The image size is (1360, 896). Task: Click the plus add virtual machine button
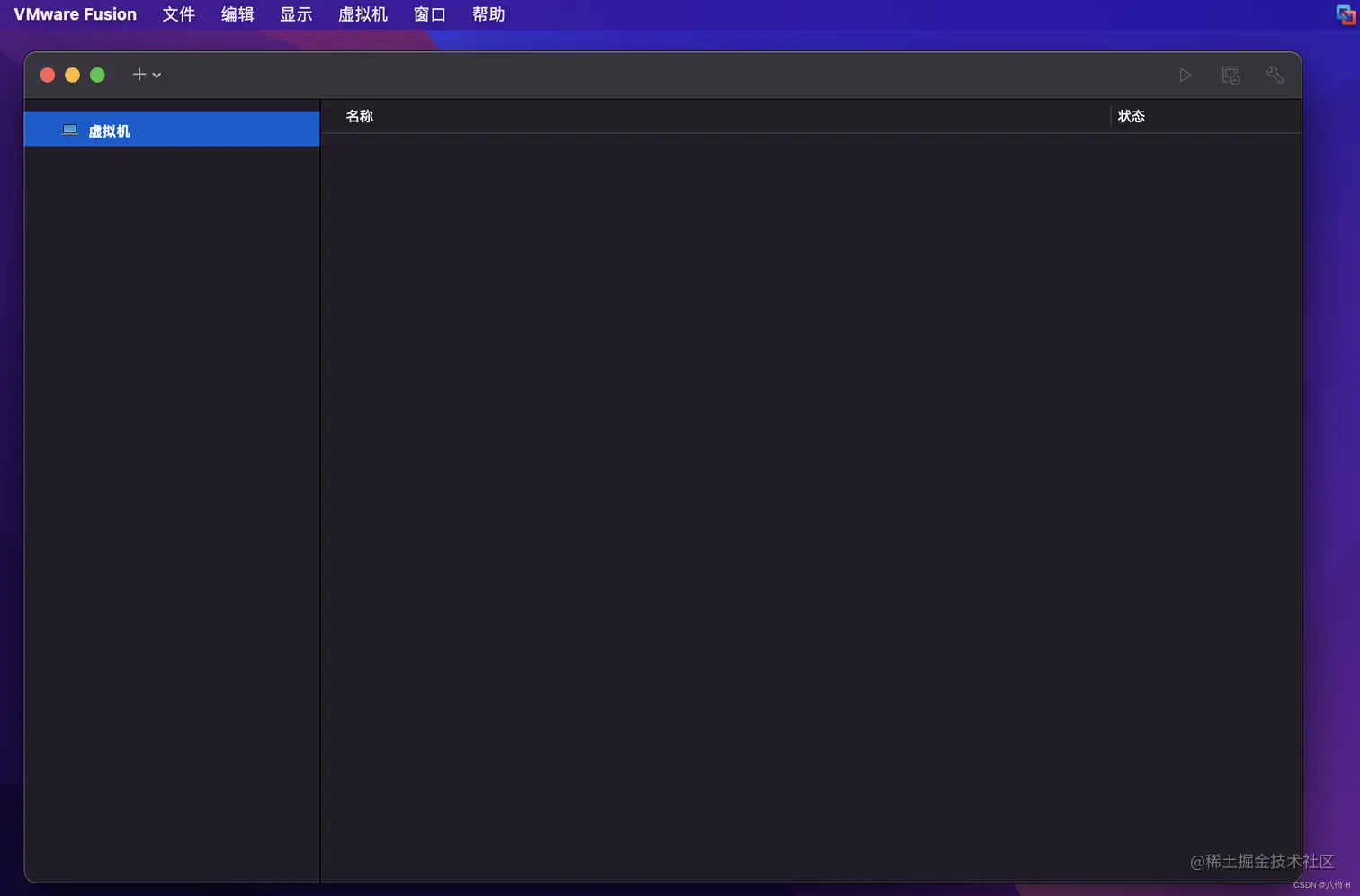(139, 75)
